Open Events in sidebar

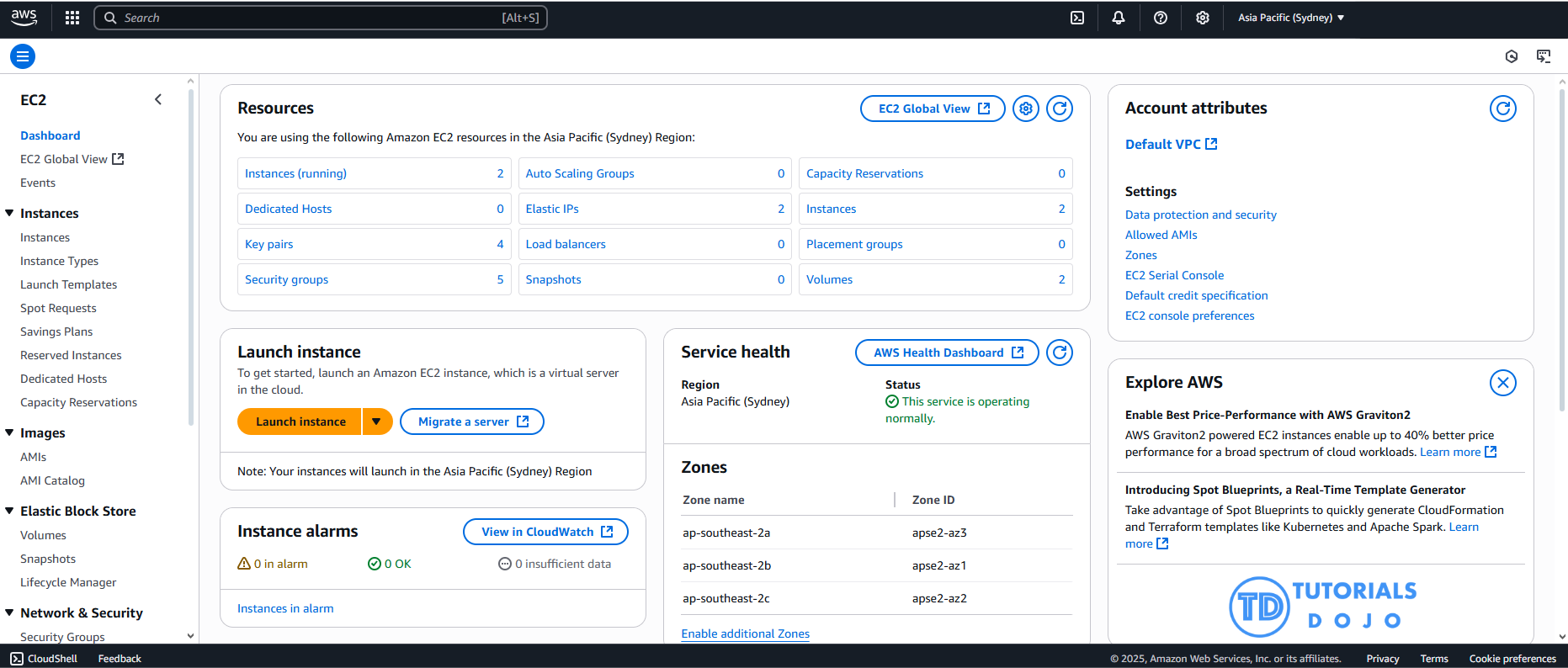(38, 183)
